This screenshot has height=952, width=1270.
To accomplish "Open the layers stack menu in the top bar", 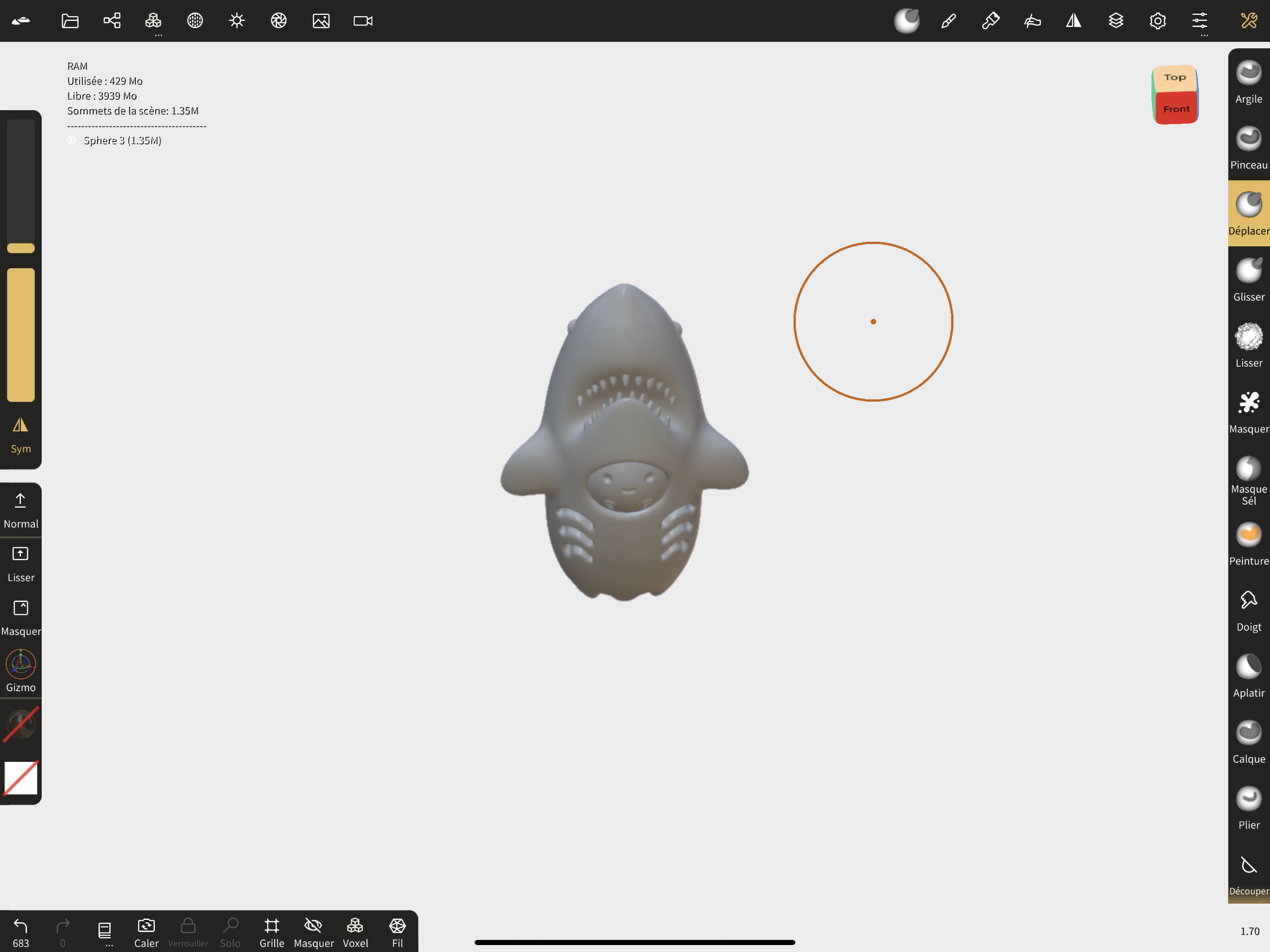I will pyautogui.click(x=1116, y=20).
